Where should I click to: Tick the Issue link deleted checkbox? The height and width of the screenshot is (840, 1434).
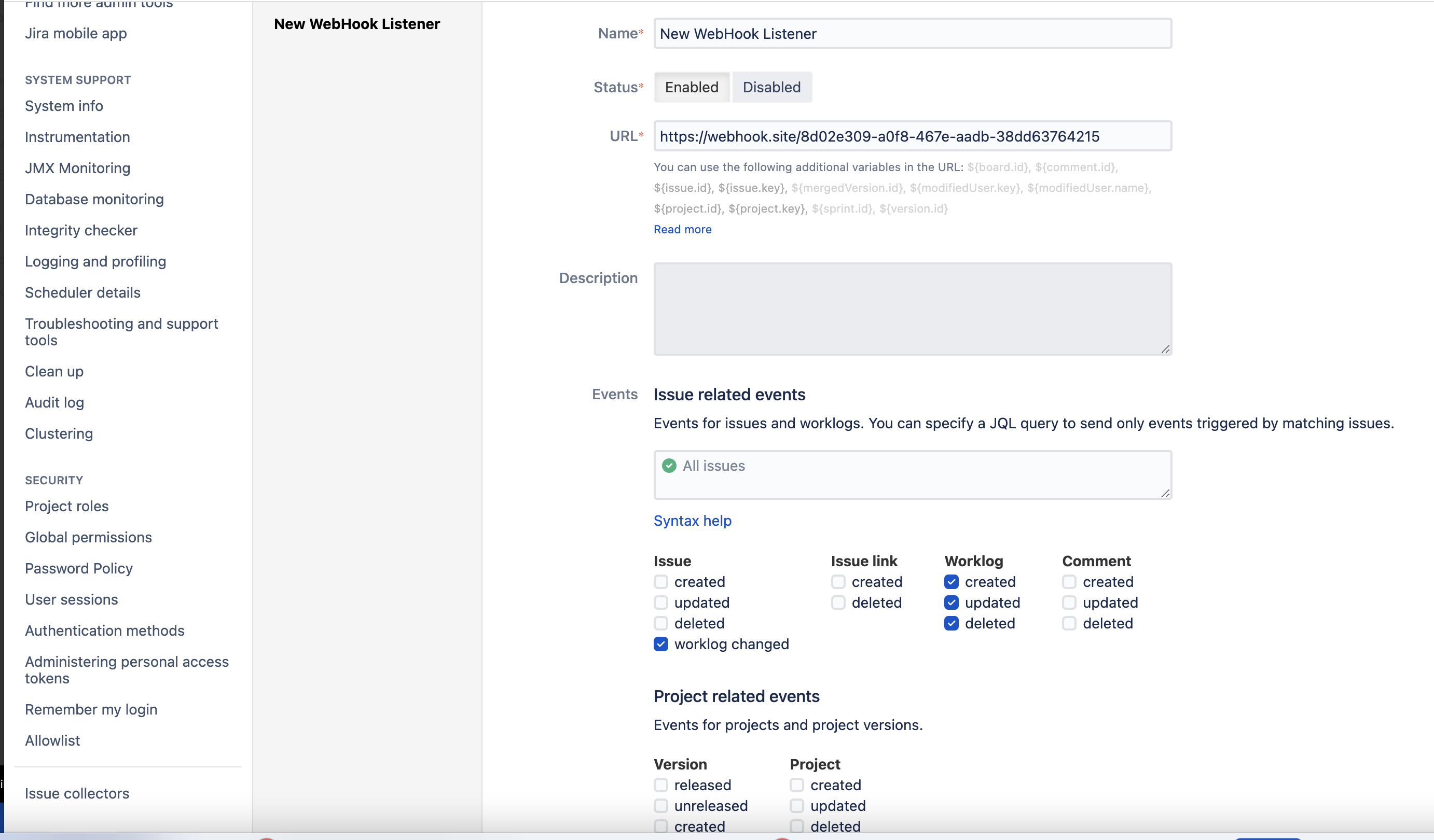[838, 603]
